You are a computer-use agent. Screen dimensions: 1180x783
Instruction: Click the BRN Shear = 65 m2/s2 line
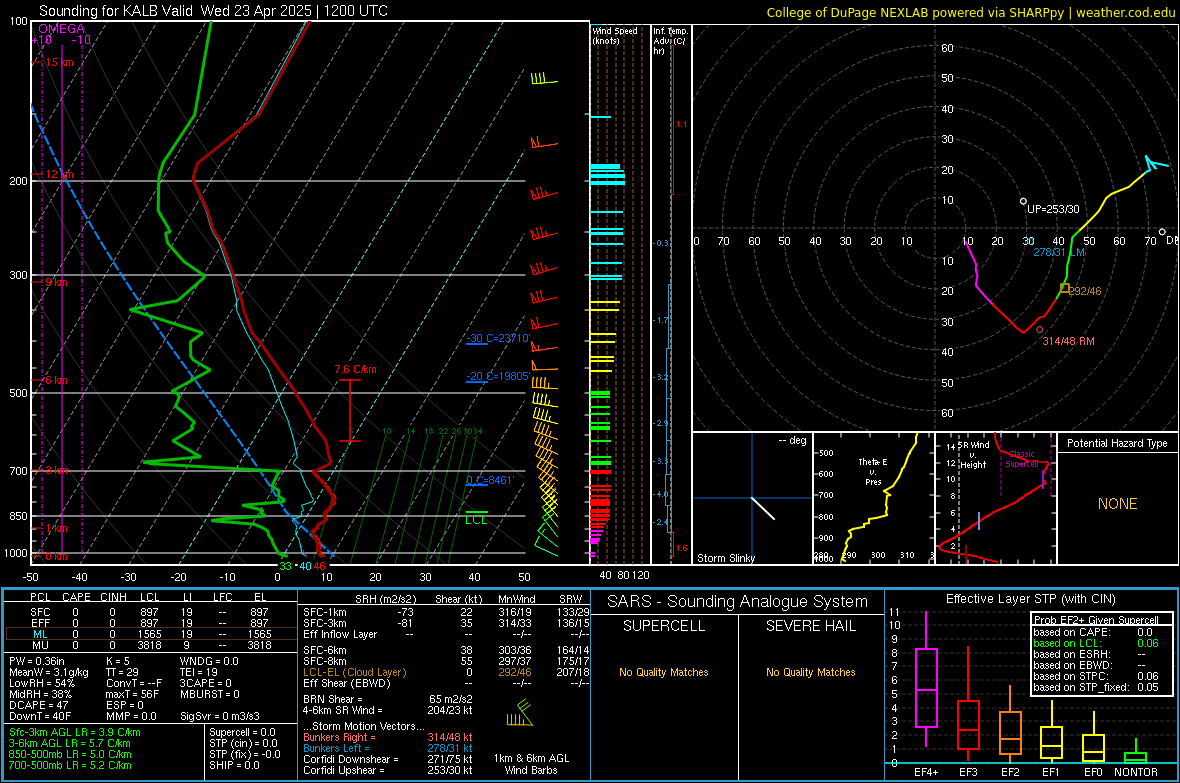click(388, 699)
